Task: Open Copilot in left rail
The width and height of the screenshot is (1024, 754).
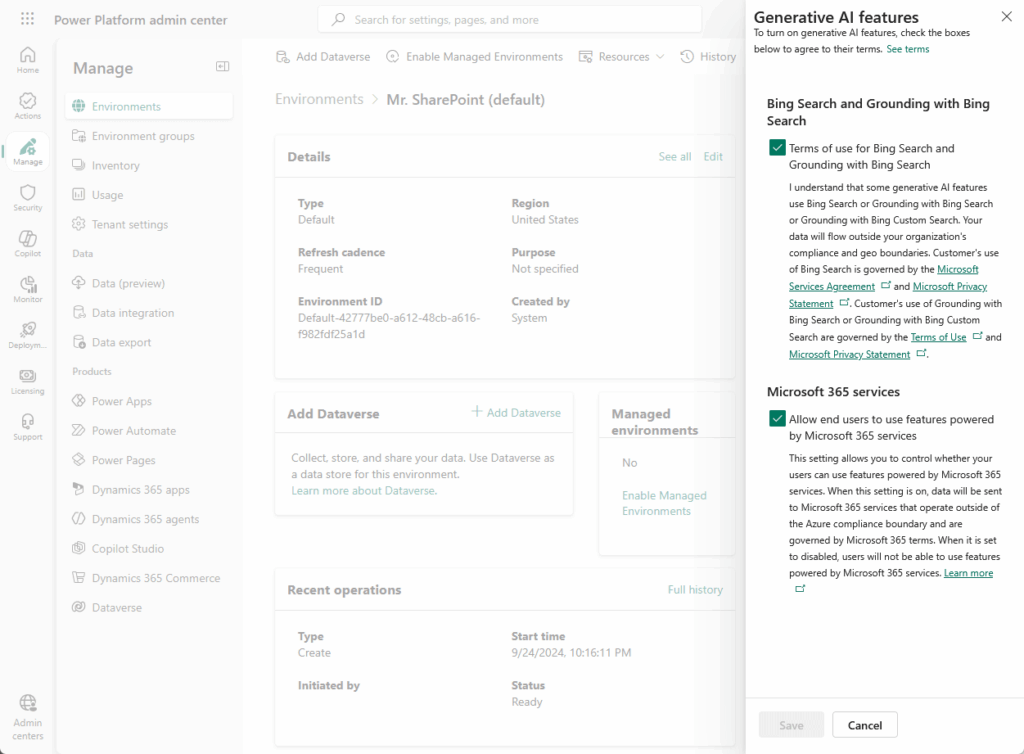Action: point(27,243)
